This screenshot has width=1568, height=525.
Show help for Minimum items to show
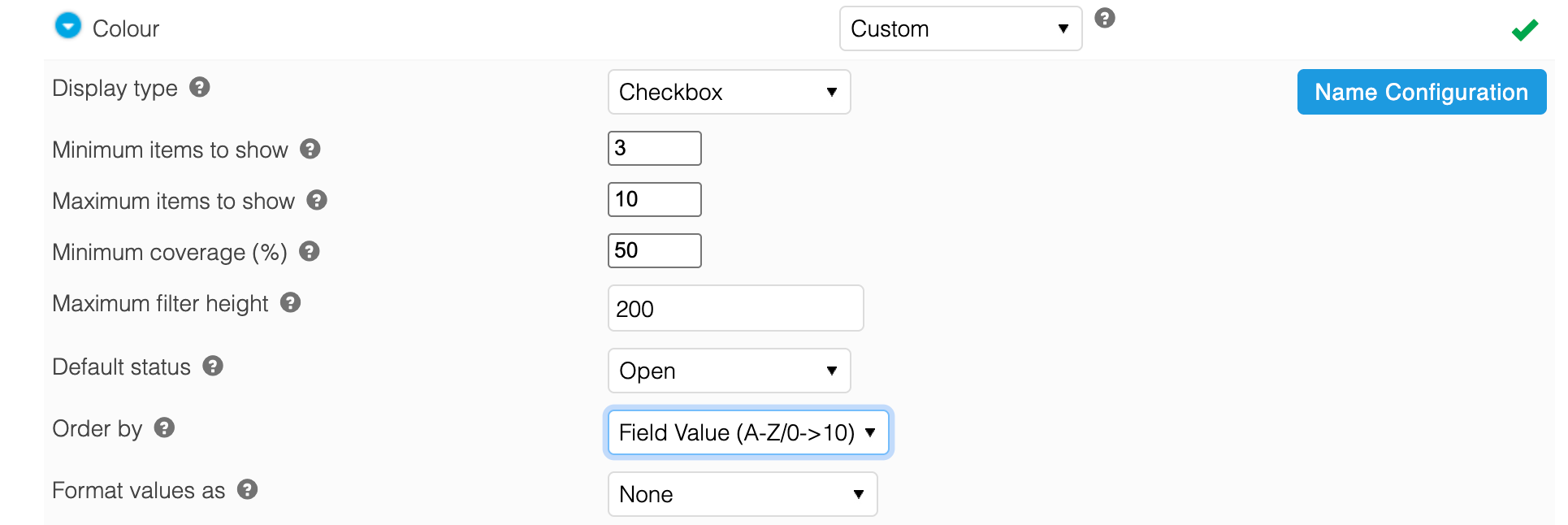tap(310, 149)
